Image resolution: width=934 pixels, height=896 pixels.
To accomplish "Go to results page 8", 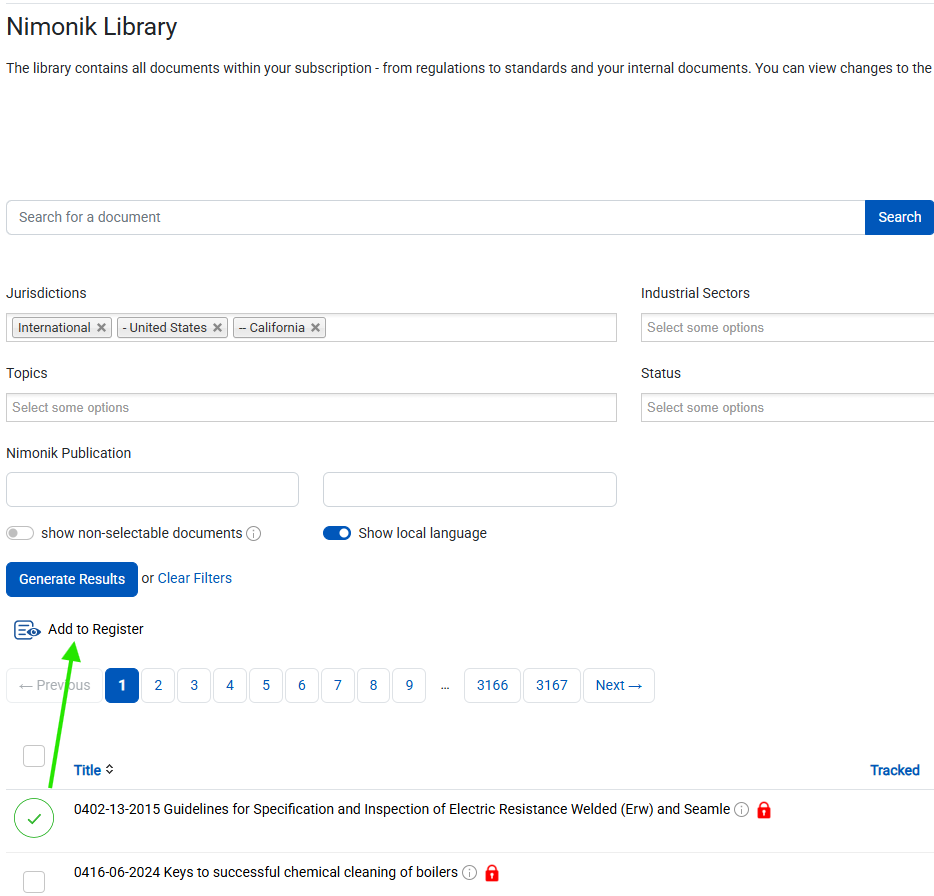I will click(373, 686).
